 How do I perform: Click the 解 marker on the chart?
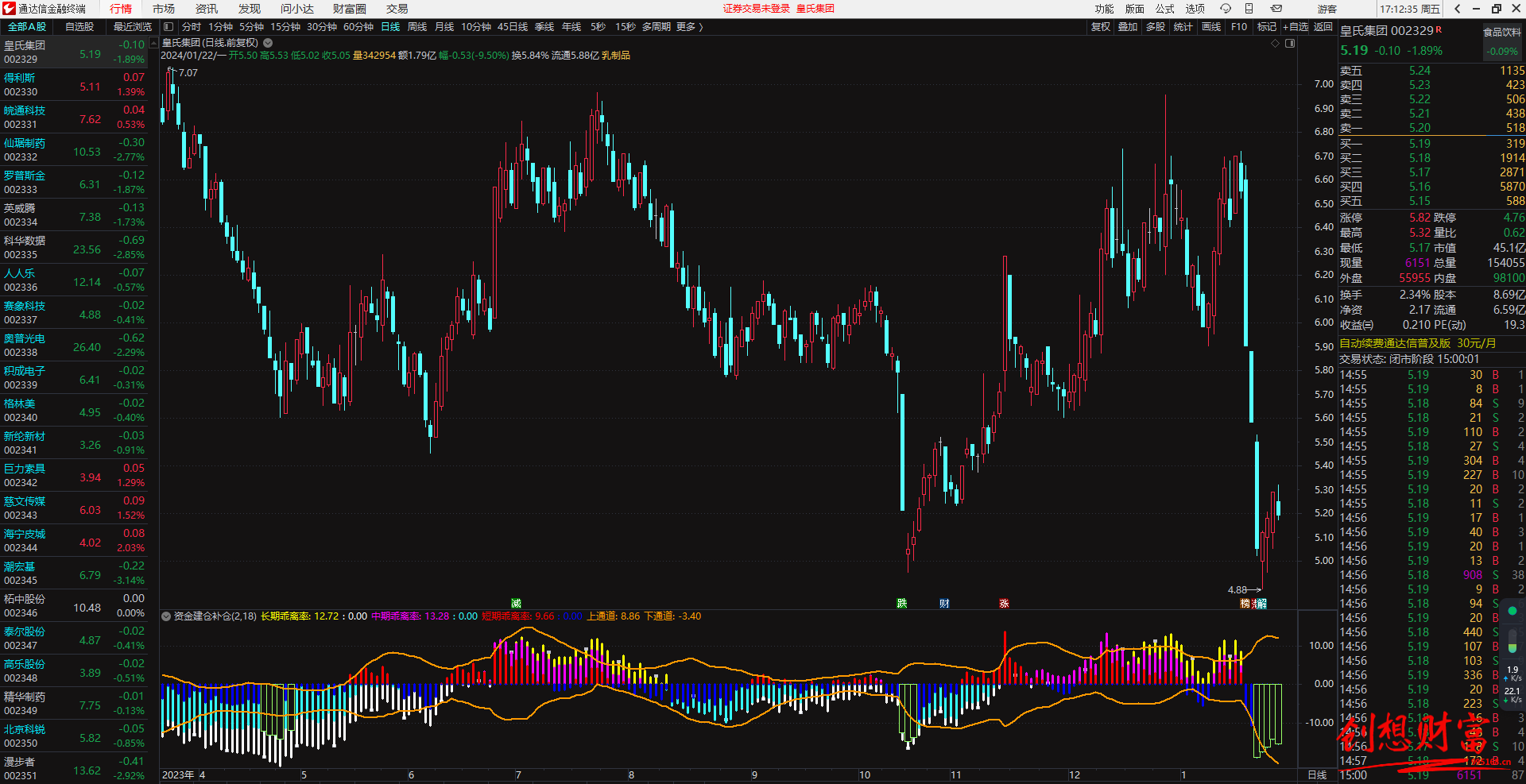coord(1261,604)
